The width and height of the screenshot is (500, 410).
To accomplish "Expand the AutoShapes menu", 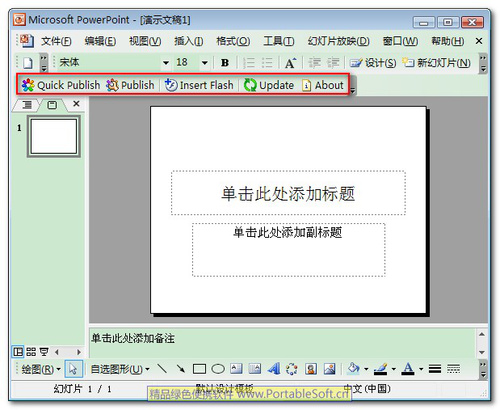I will tap(120, 369).
